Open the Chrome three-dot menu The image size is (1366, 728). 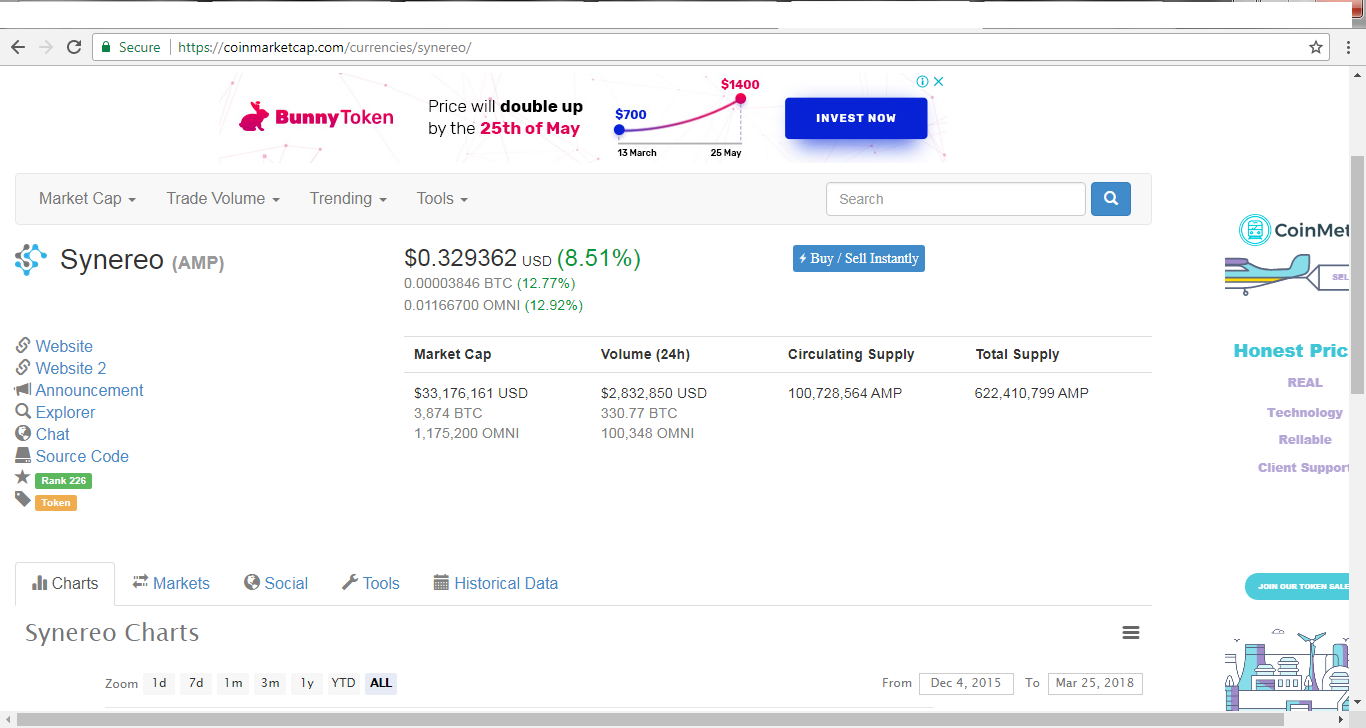click(1347, 47)
